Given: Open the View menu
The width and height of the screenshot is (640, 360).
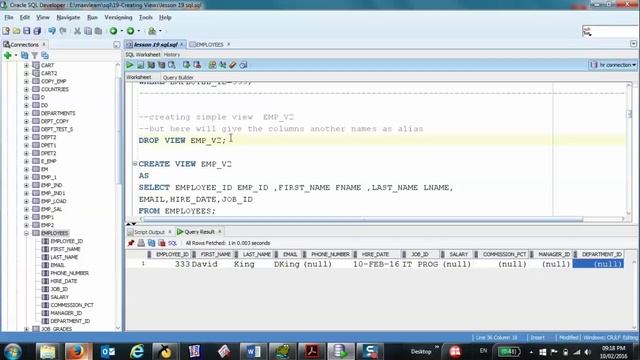Looking at the screenshot, I should pos(42,18).
